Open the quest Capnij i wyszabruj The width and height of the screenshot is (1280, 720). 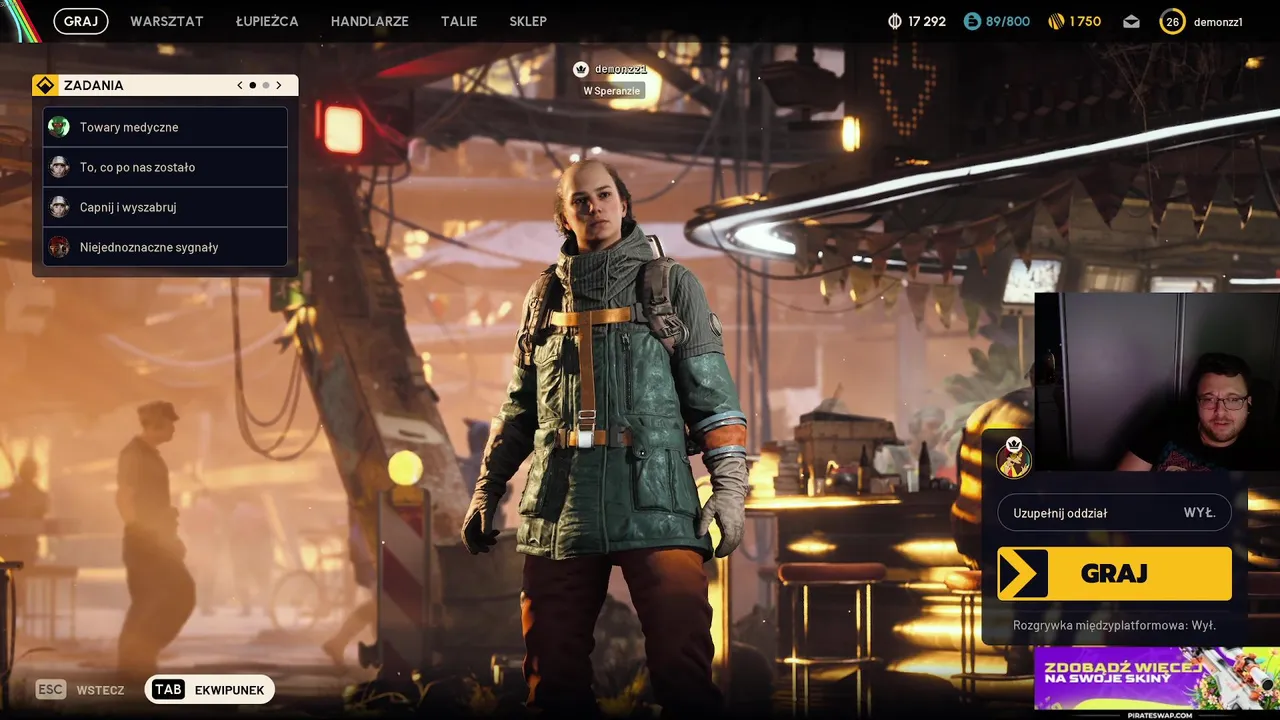[x=165, y=207]
